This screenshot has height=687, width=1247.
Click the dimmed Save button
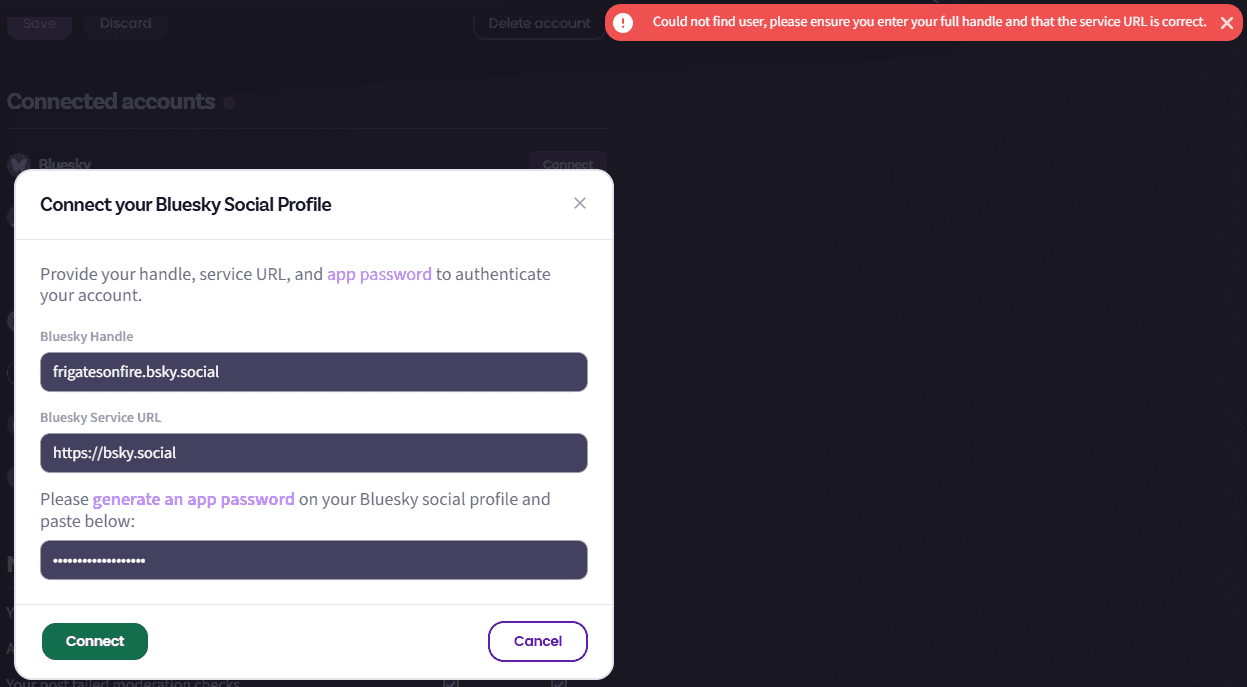(x=39, y=23)
